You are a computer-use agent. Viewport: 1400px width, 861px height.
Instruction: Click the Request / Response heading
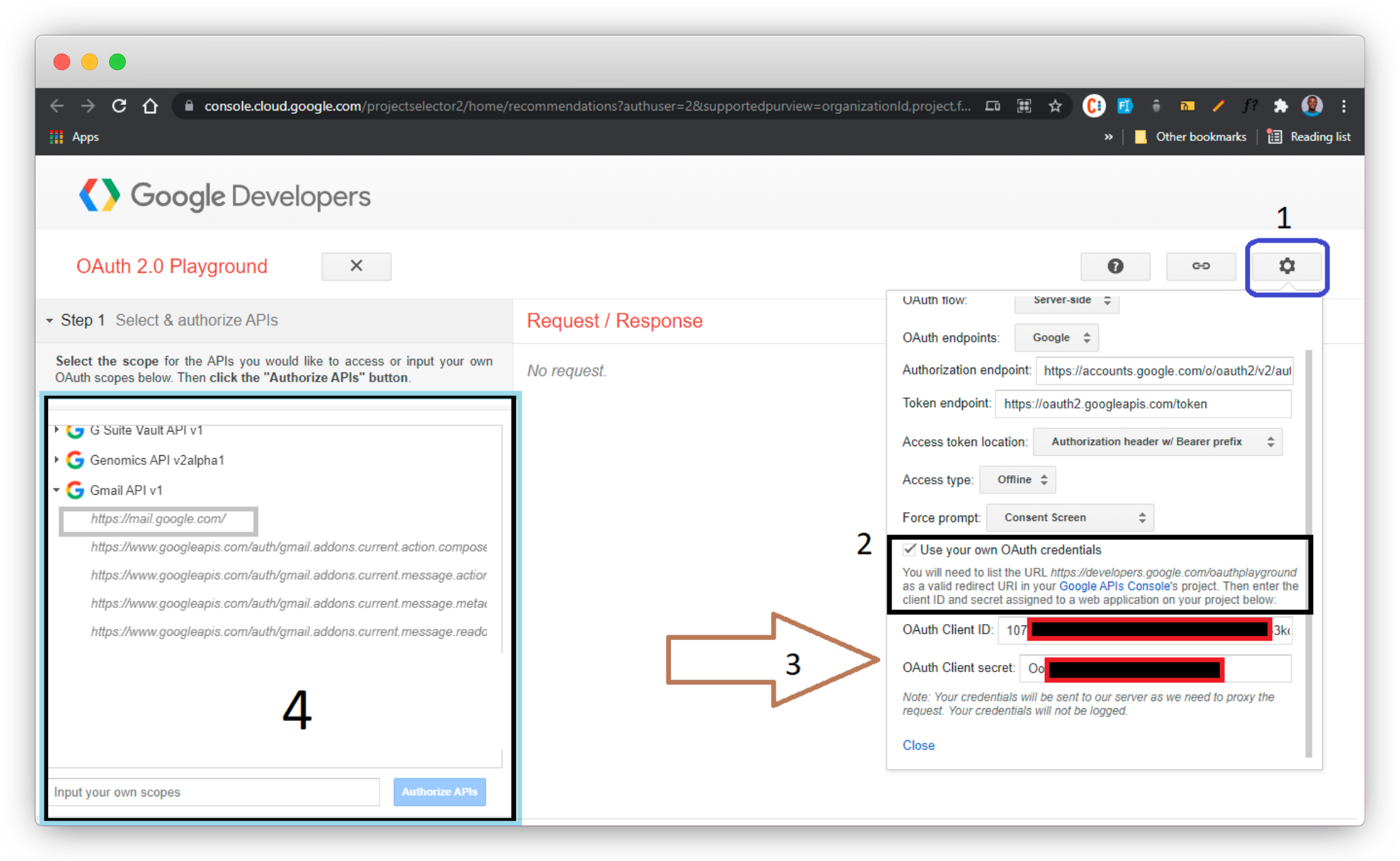(614, 321)
